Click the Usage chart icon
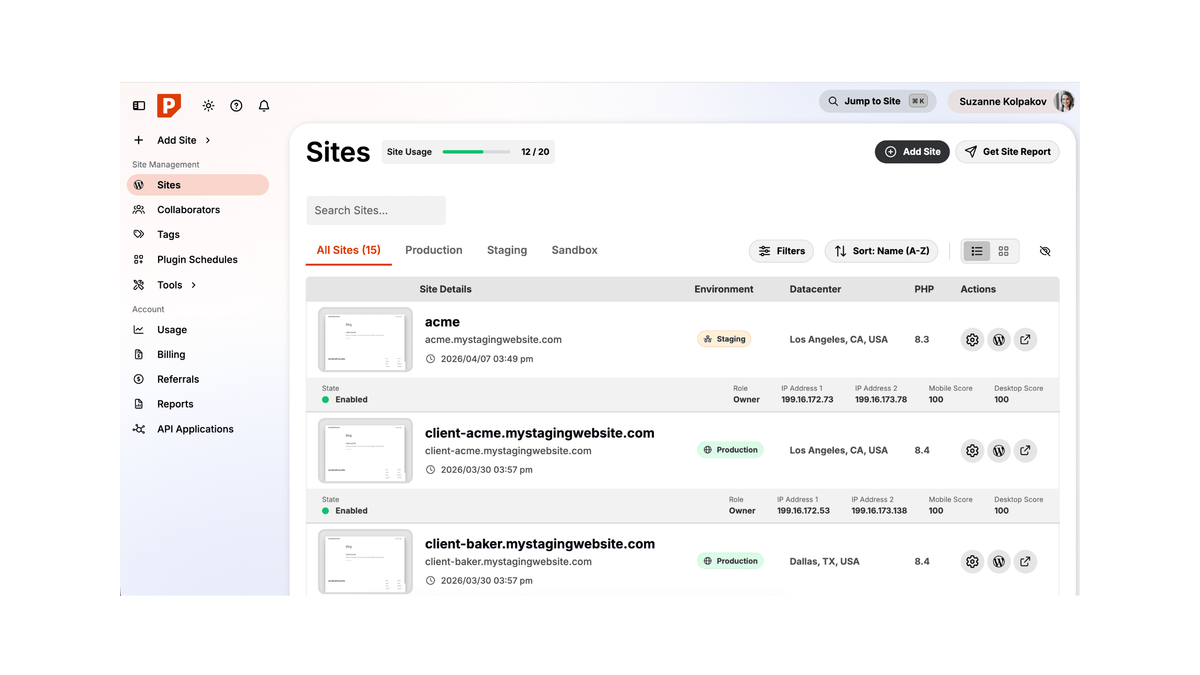The image size is (1200, 675). point(139,330)
